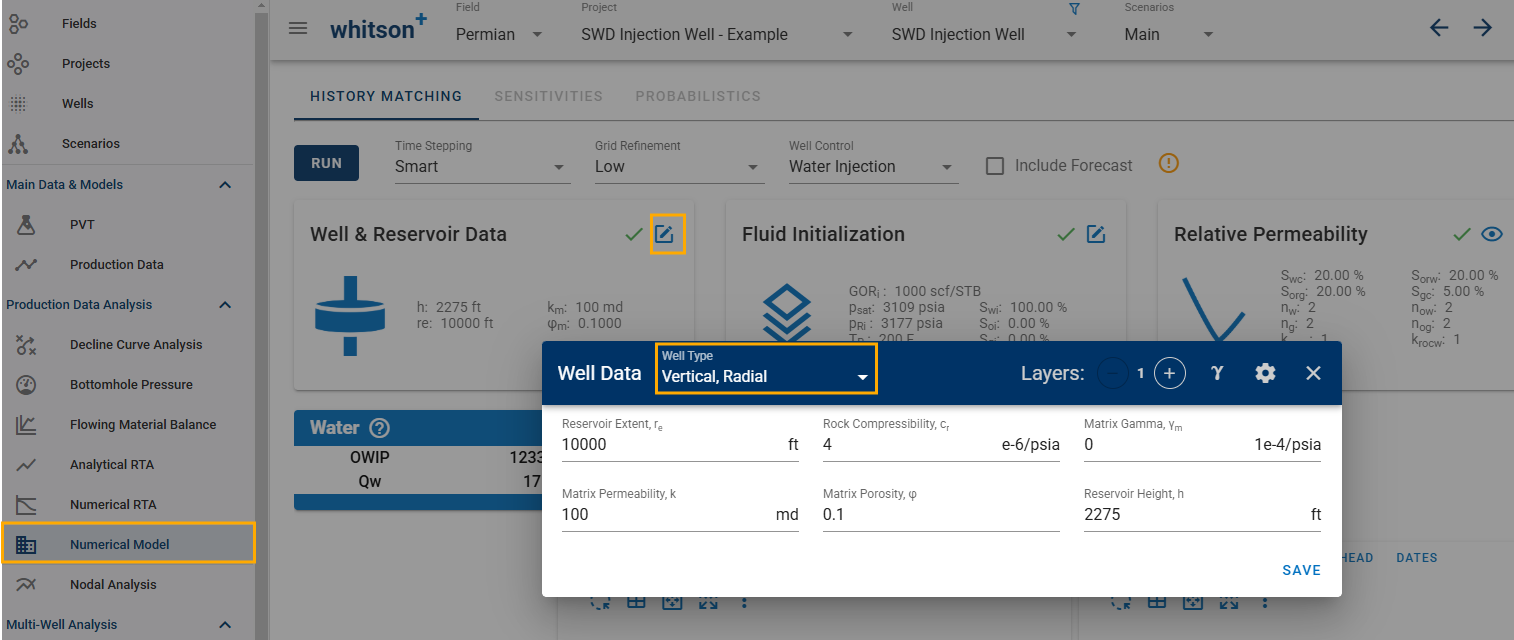Screen dimensions: 1514x640
Task: Click the orange warning icon near Include Forecast
Action: coord(1169,163)
